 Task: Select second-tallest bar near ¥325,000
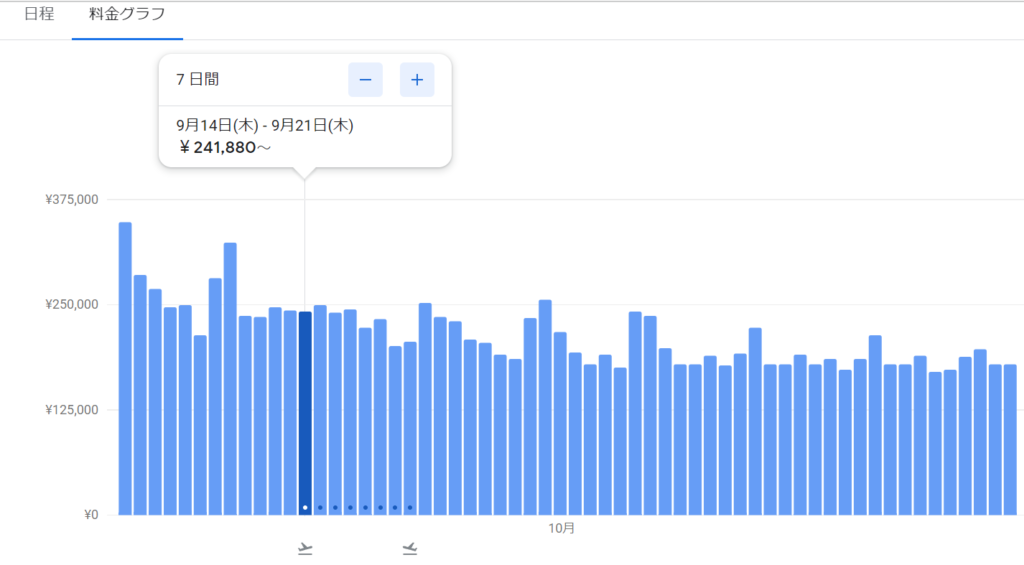[230, 380]
